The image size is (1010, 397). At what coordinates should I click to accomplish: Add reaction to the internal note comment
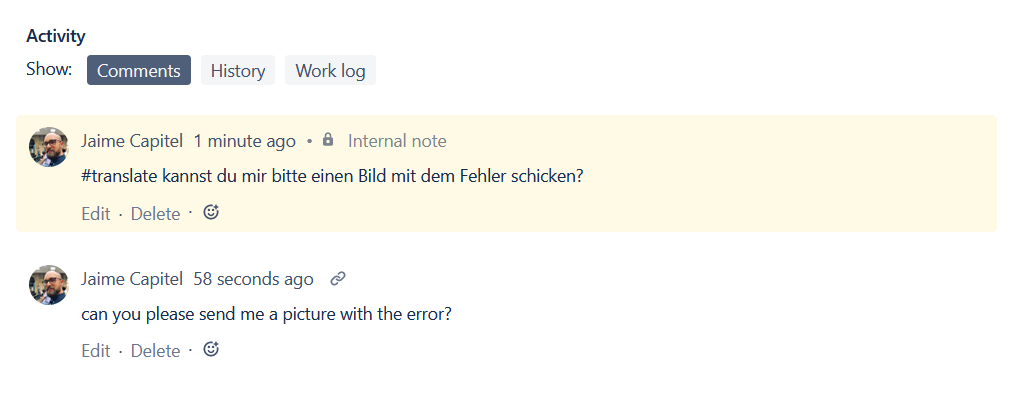[211, 212]
